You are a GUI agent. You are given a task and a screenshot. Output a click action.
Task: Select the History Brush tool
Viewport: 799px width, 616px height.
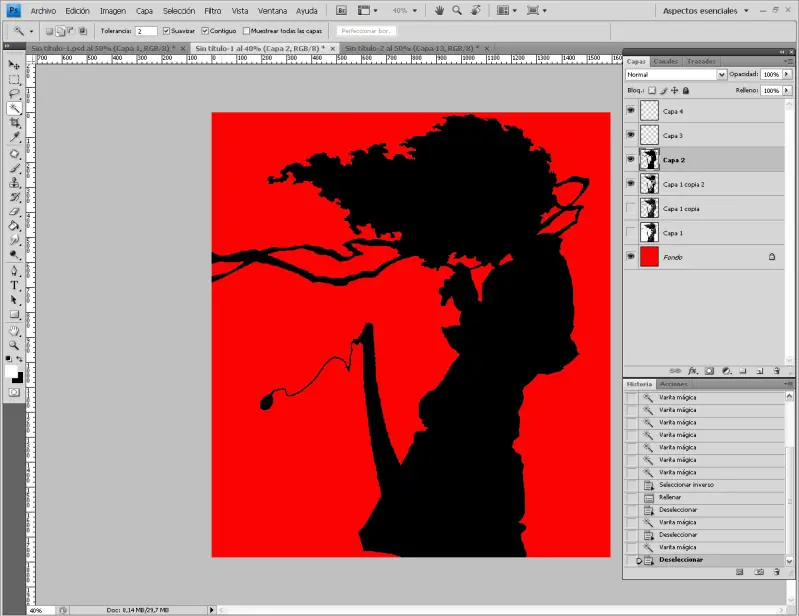[14, 197]
